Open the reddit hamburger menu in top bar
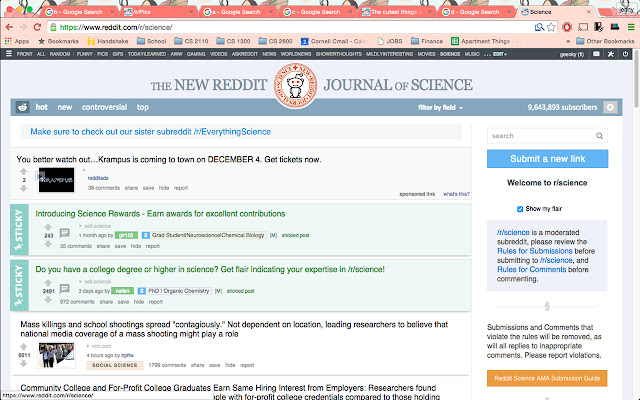This screenshot has height=400, width=640. click(x=9, y=53)
